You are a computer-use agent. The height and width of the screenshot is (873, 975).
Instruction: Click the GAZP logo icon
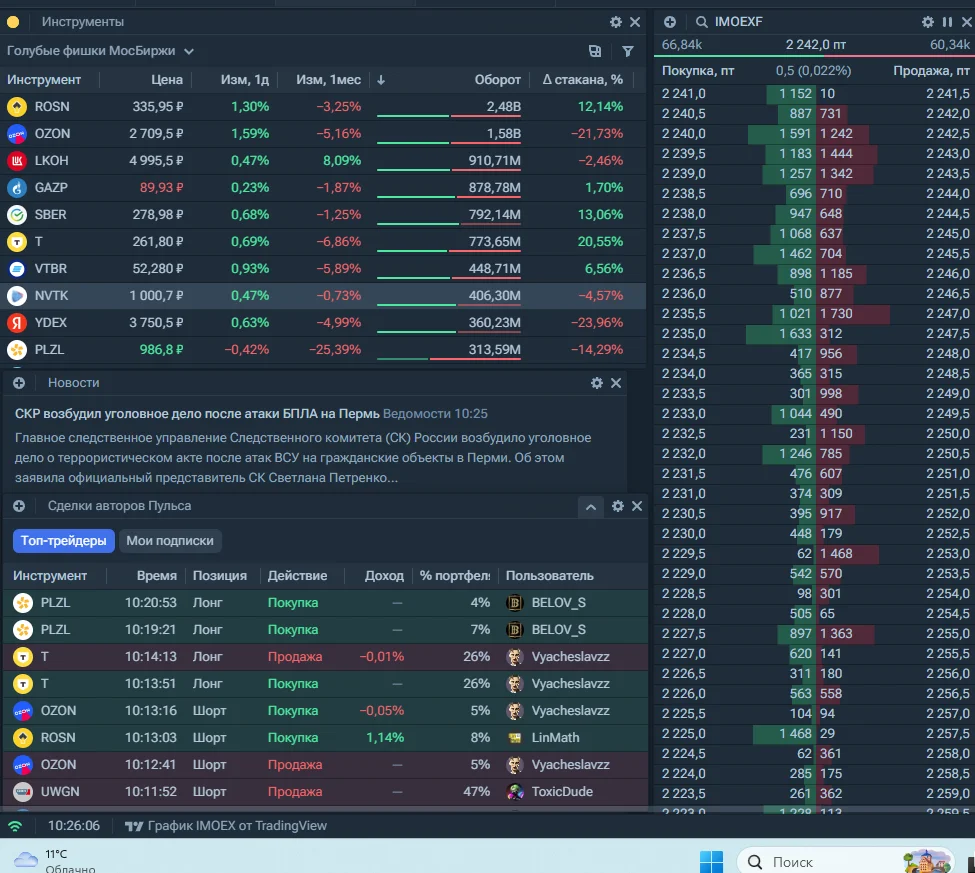click(17, 188)
